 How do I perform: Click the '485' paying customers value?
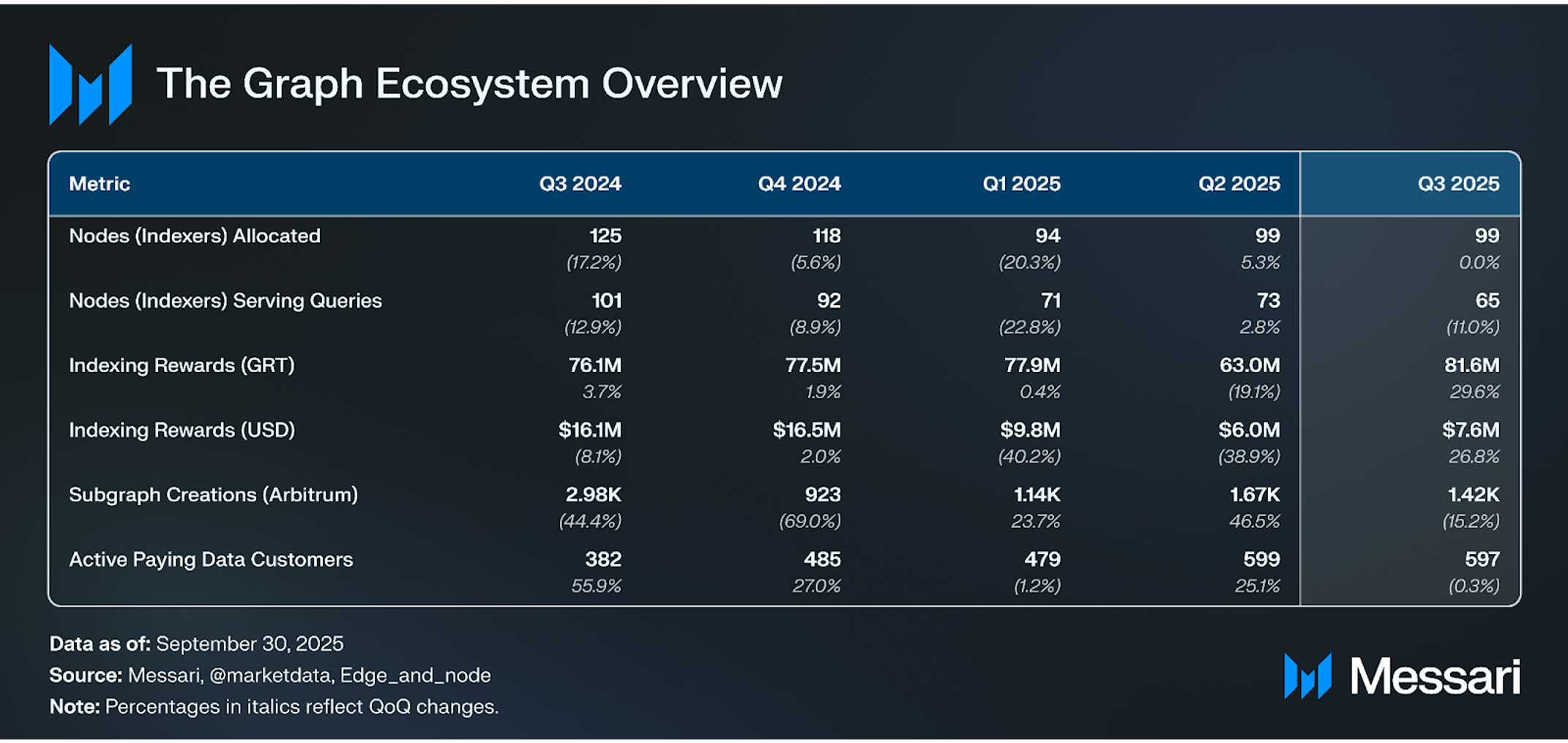tap(822, 559)
